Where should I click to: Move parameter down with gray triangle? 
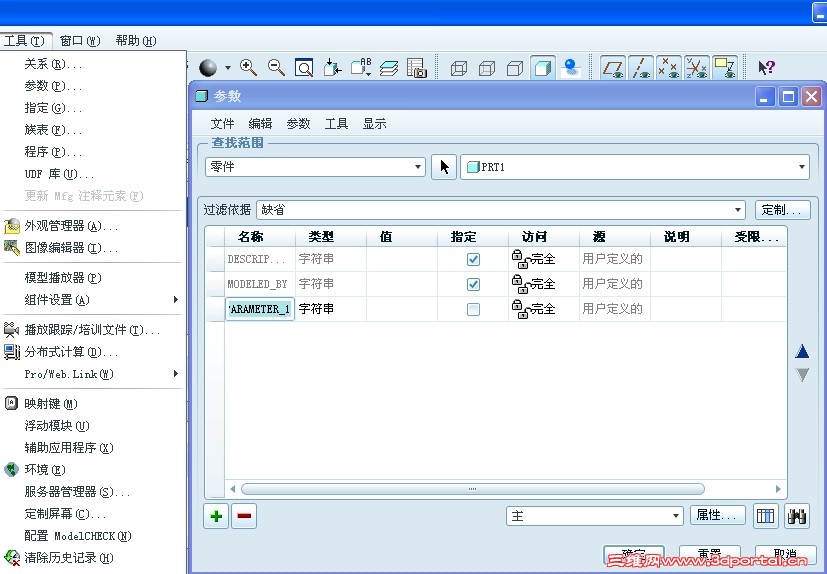click(x=802, y=375)
